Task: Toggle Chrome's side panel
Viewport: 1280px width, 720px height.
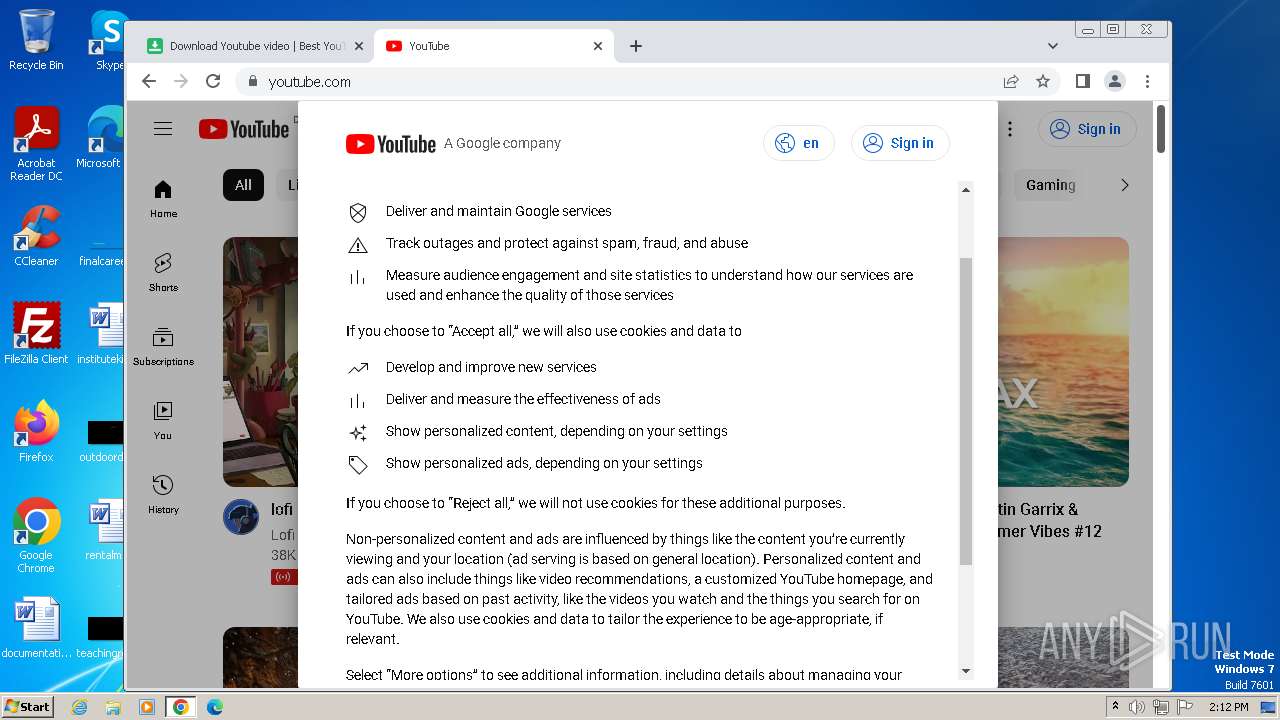Action: pyautogui.click(x=1083, y=82)
